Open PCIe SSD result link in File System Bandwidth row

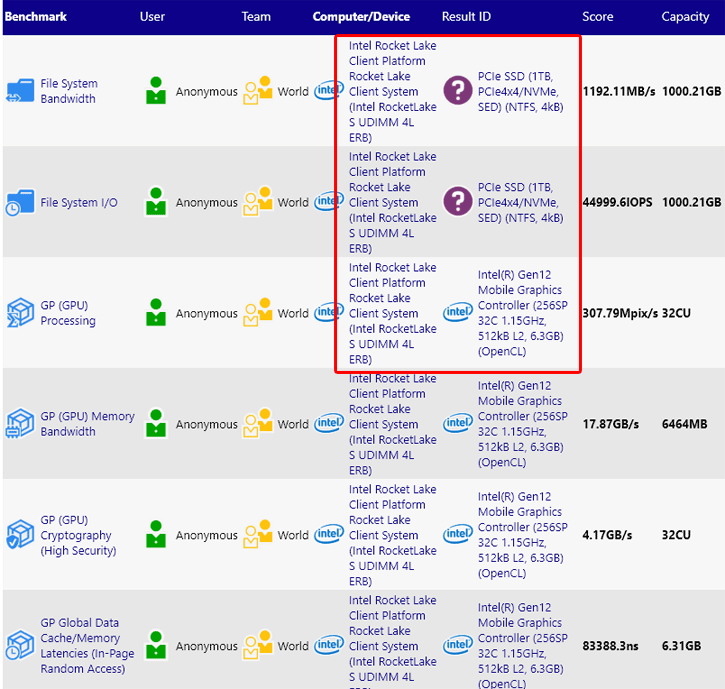(x=521, y=92)
